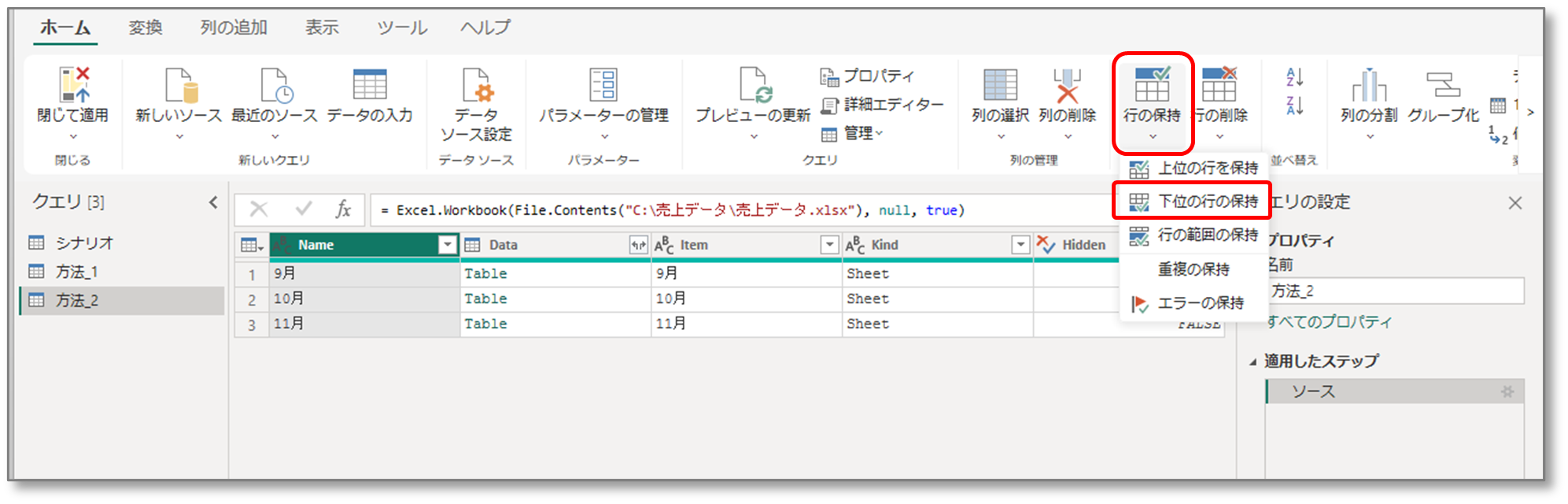The width and height of the screenshot is (1568, 504).
Task: Click the Table link in the 11月 row
Action: (485, 324)
